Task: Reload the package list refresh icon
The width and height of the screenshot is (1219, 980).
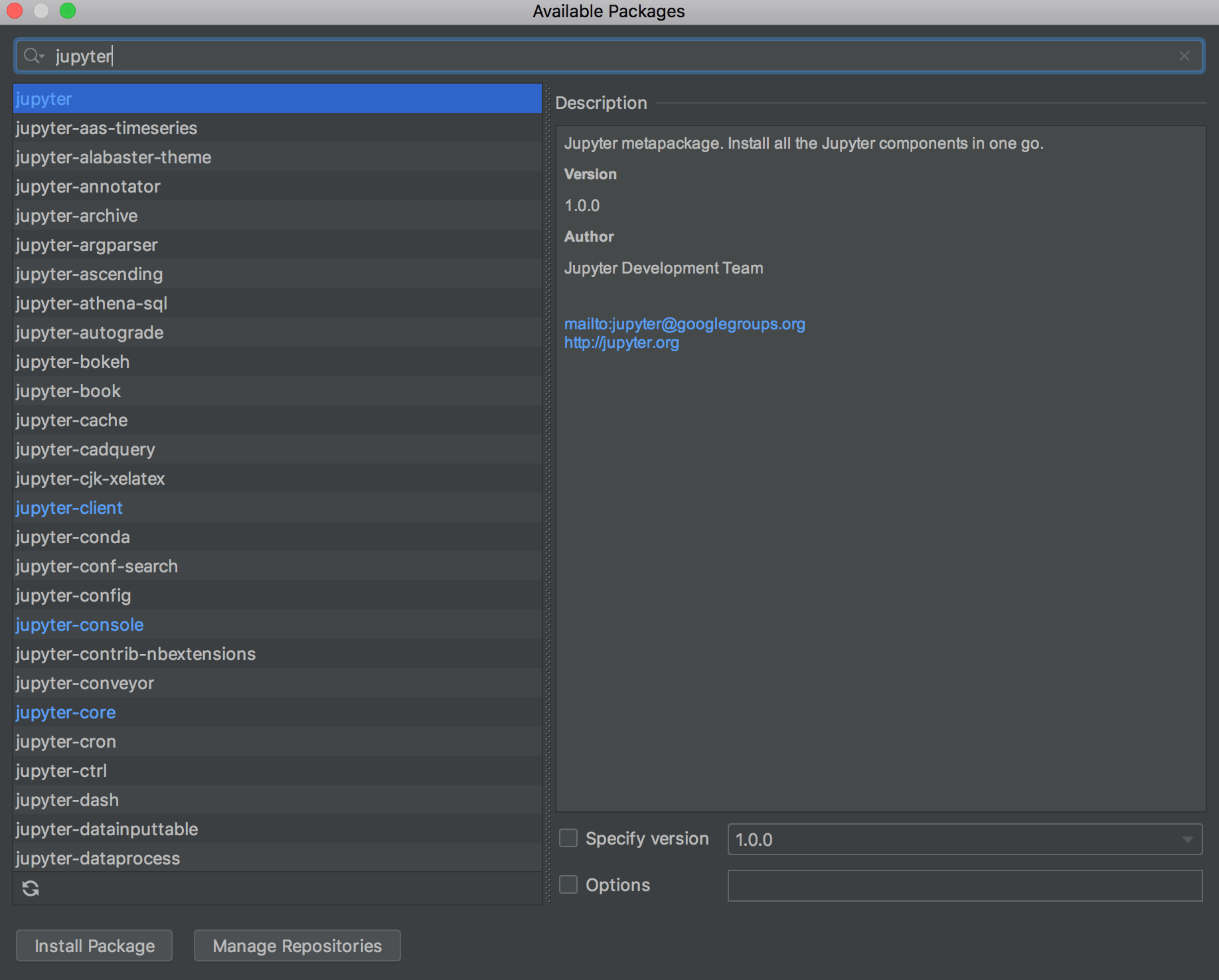Action: click(x=31, y=888)
